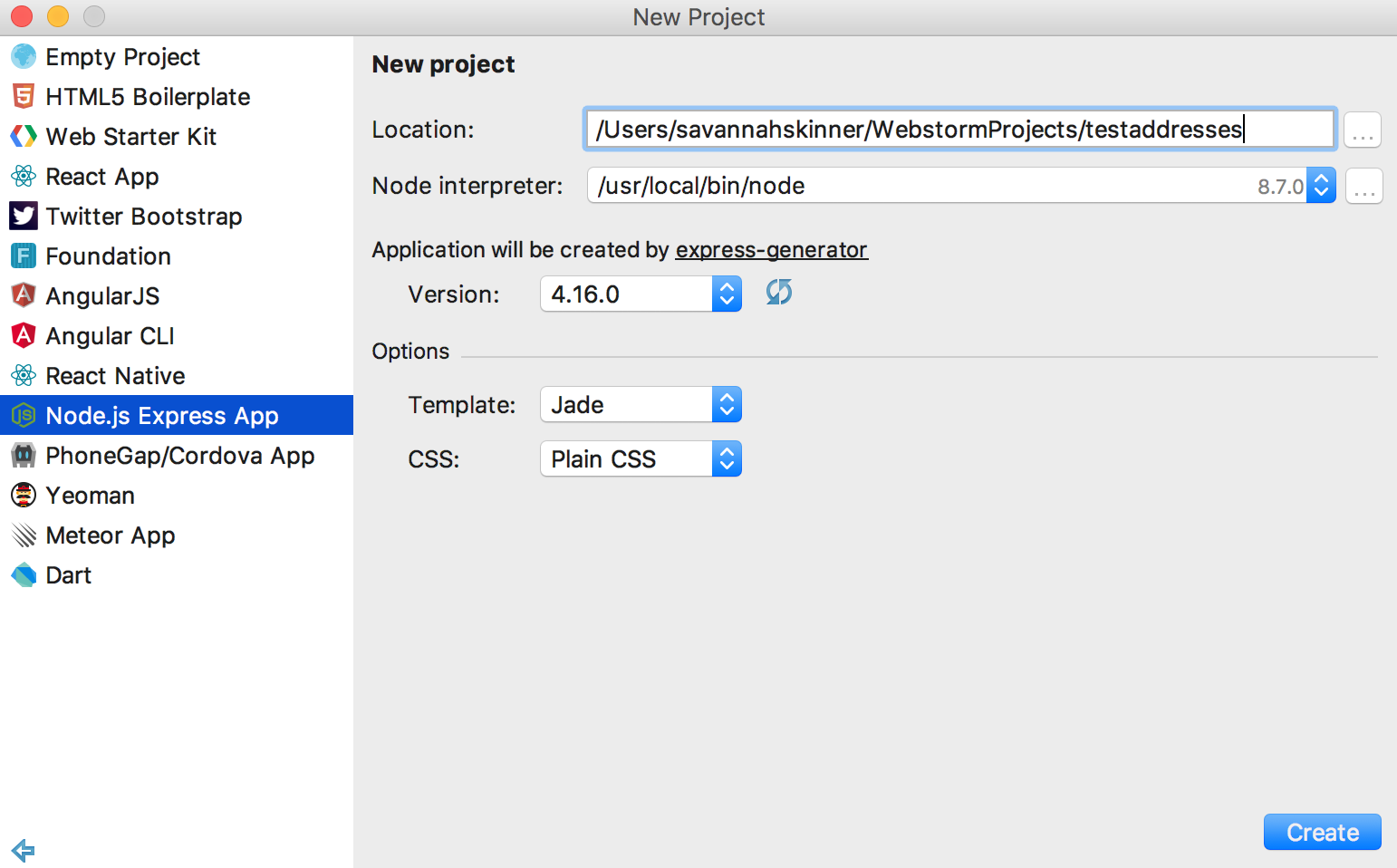1397x868 pixels.
Task: Click the Meteor App streak icon
Action: point(24,535)
